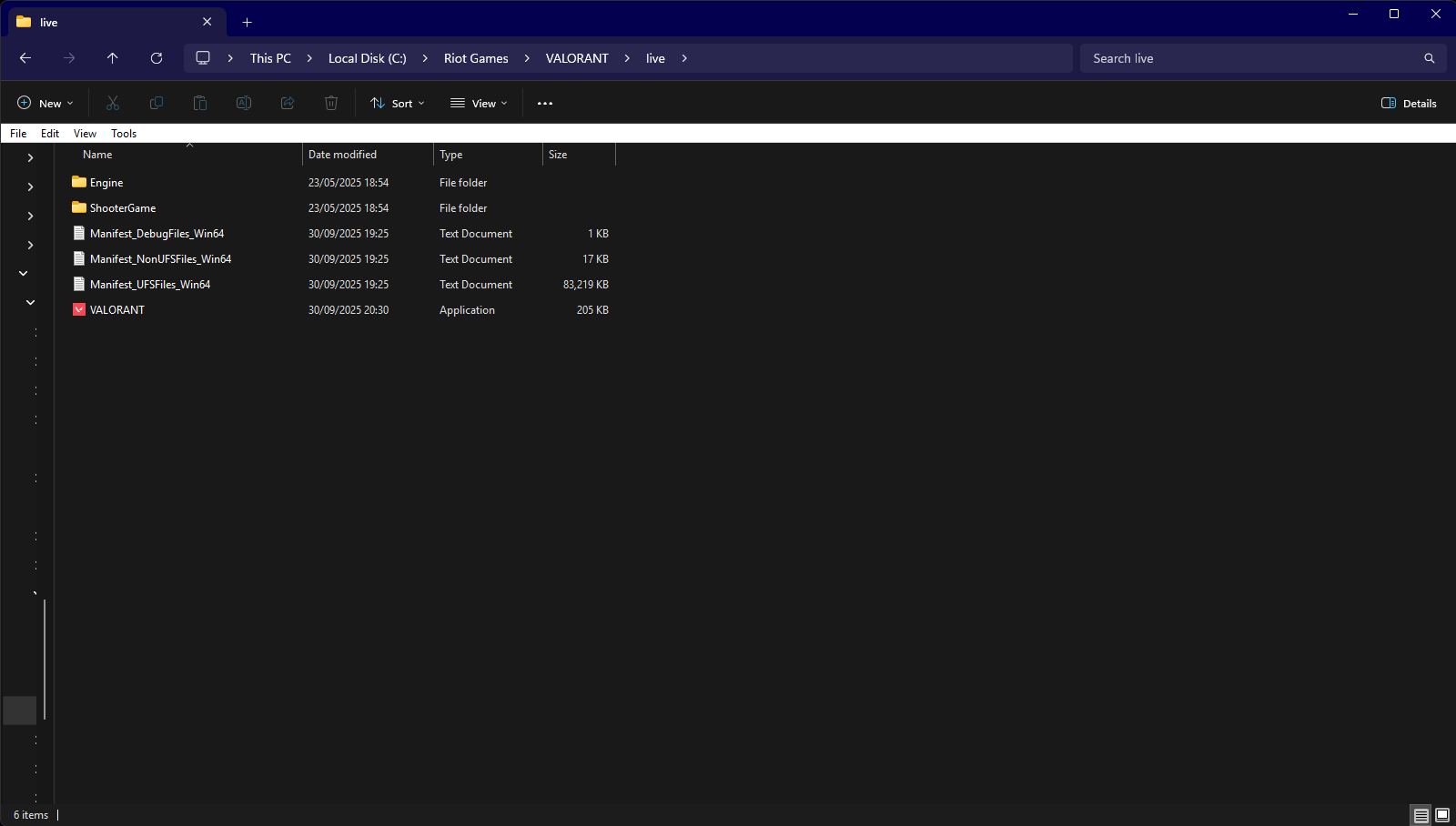The image size is (1456, 826).
Task: Select the Engine folder icon
Action: coord(79,182)
